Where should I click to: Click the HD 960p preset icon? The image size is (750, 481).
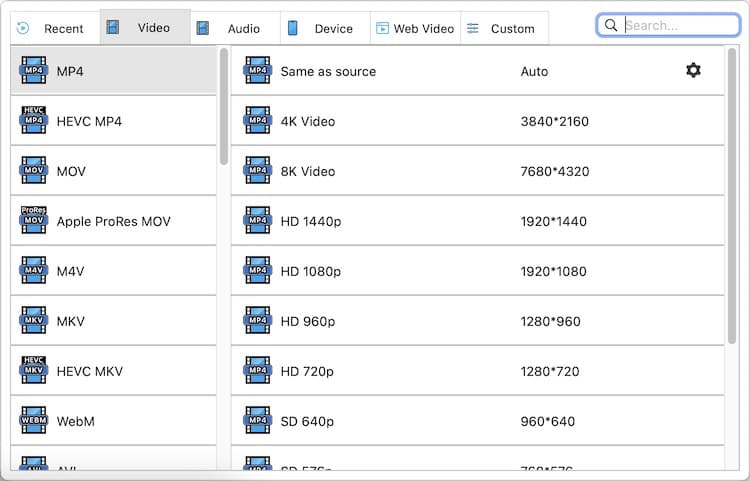click(x=257, y=320)
